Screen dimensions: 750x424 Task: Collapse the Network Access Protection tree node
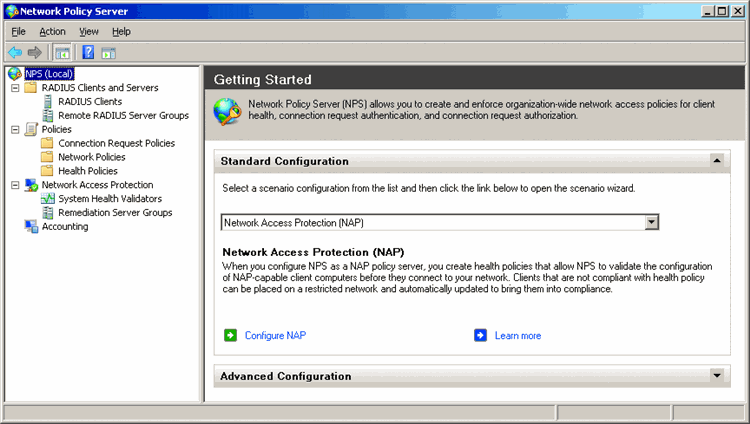[15, 185]
